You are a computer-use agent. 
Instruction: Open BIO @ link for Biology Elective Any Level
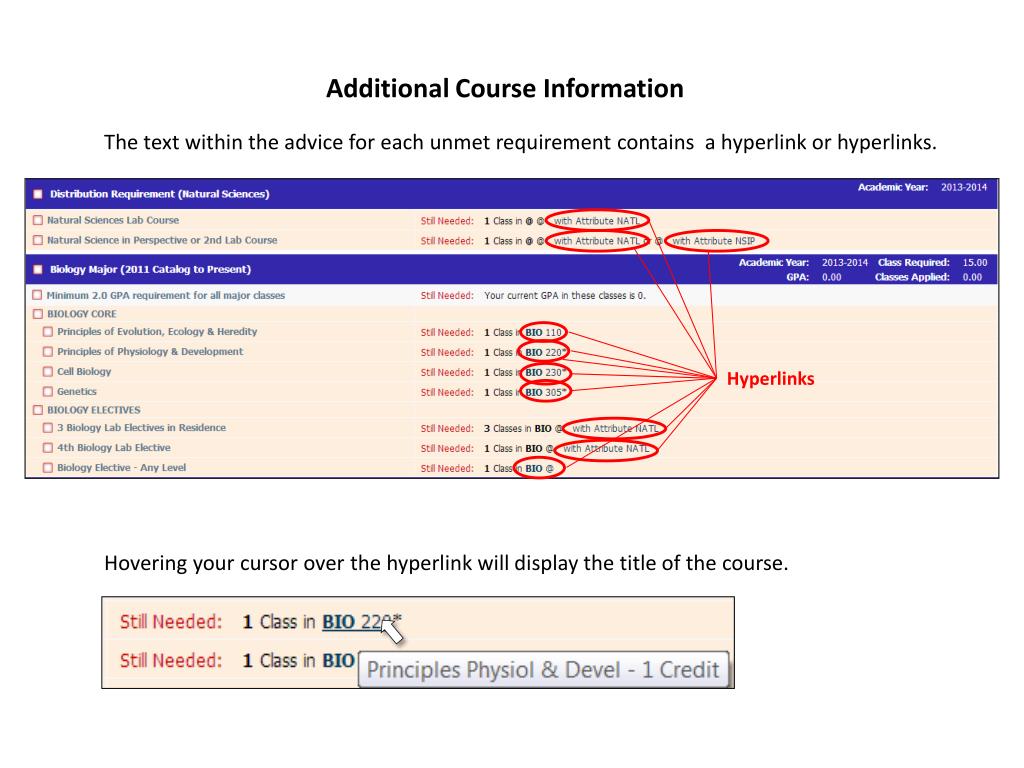pos(539,468)
